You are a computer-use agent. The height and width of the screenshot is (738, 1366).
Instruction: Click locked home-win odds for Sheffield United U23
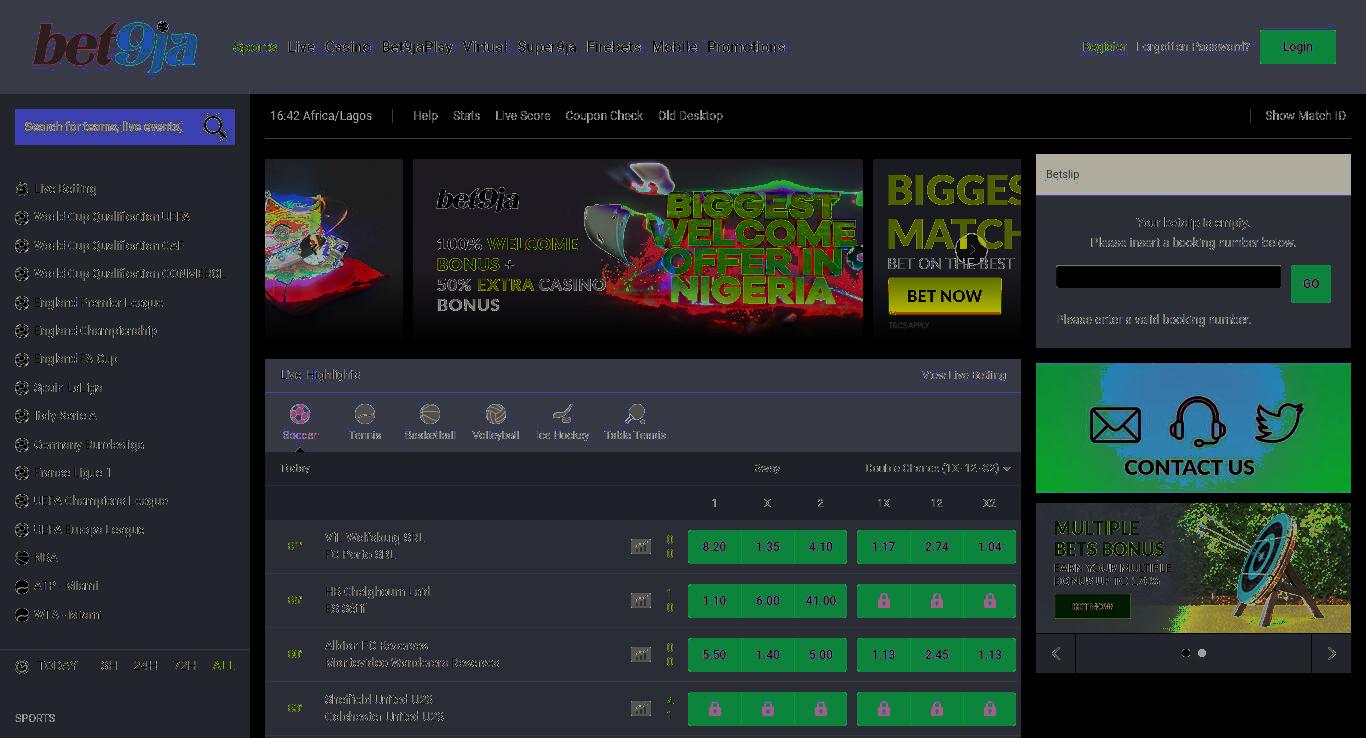[x=714, y=709]
